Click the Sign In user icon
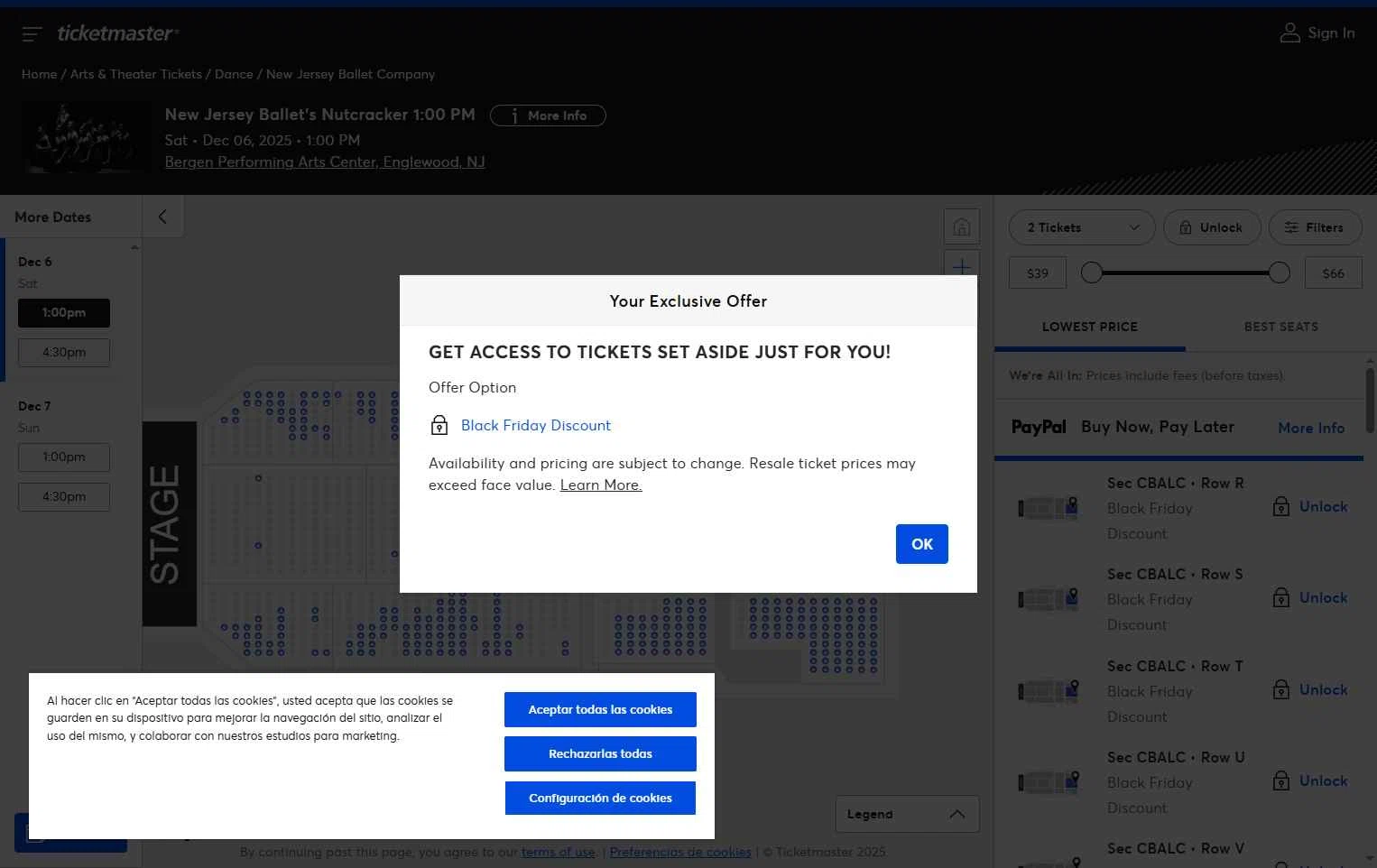Image resolution: width=1377 pixels, height=868 pixels. [x=1290, y=33]
